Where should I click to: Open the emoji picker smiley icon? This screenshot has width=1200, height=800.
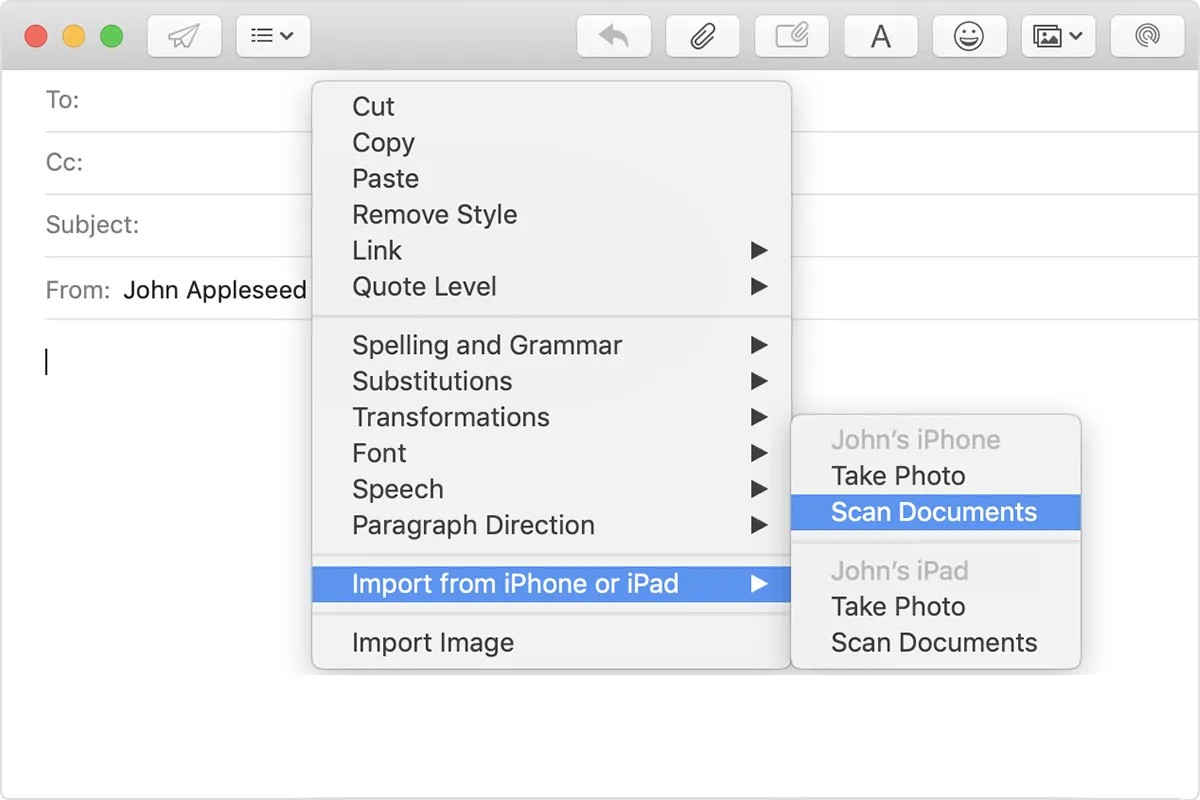click(968, 37)
